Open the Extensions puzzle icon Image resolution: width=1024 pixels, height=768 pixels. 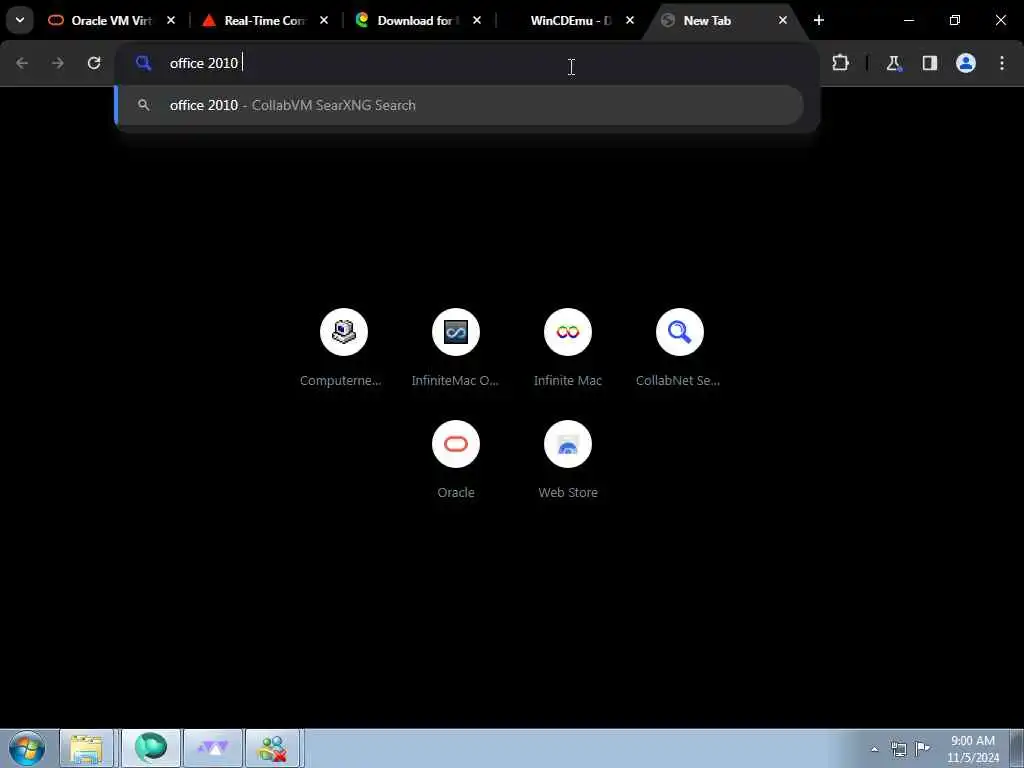coord(840,63)
